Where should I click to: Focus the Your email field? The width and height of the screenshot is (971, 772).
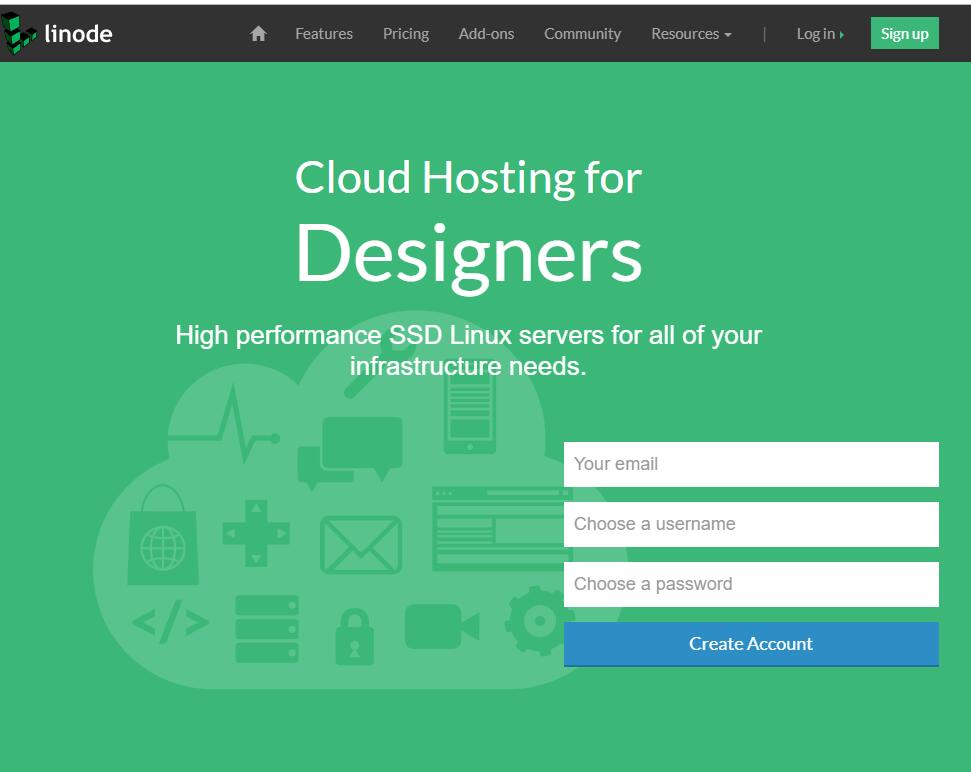(x=751, y=464)
